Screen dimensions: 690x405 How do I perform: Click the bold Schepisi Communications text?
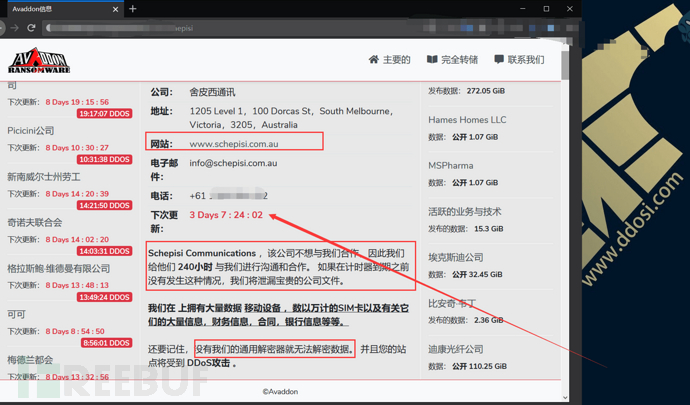click(x=202, y=253)
